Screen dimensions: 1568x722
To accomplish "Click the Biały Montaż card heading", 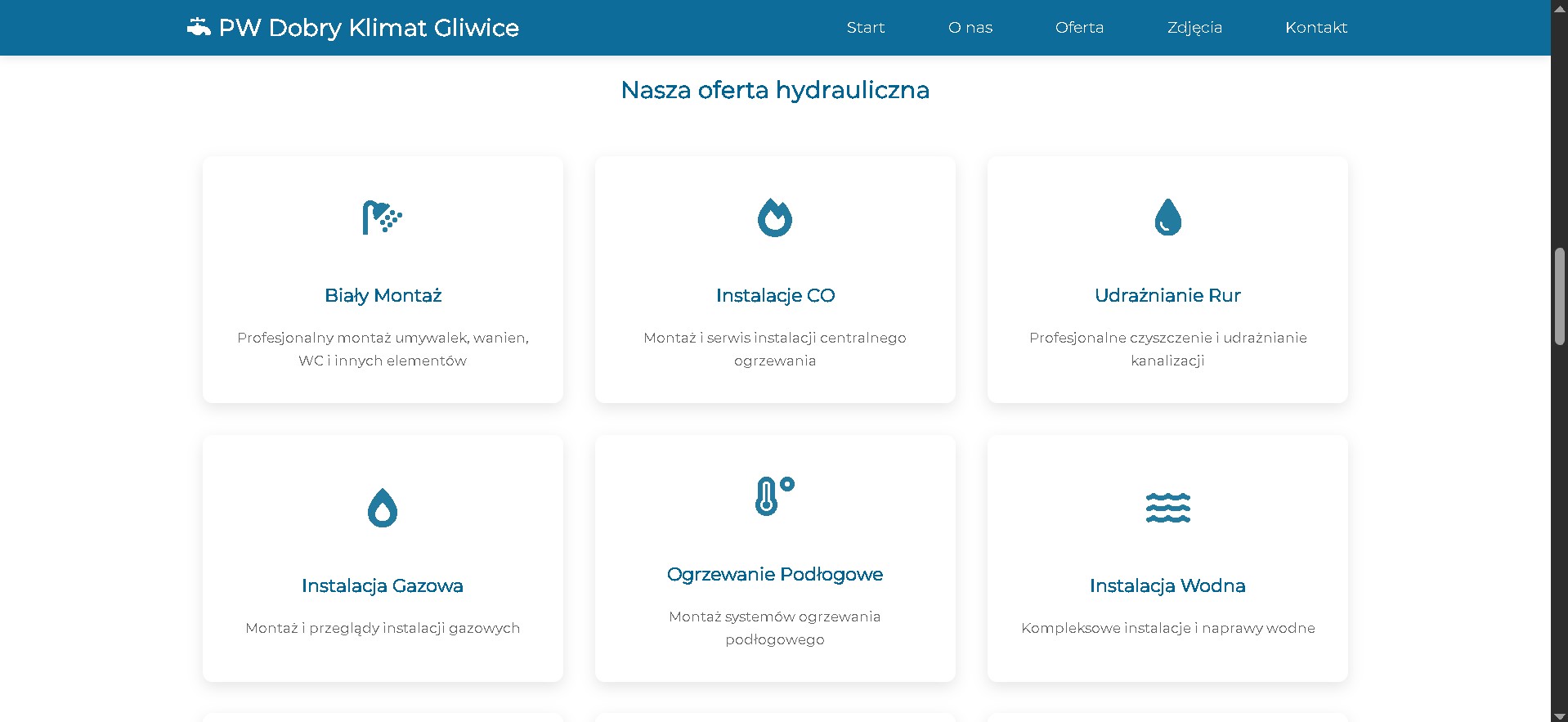I will [x=383, y=295].
